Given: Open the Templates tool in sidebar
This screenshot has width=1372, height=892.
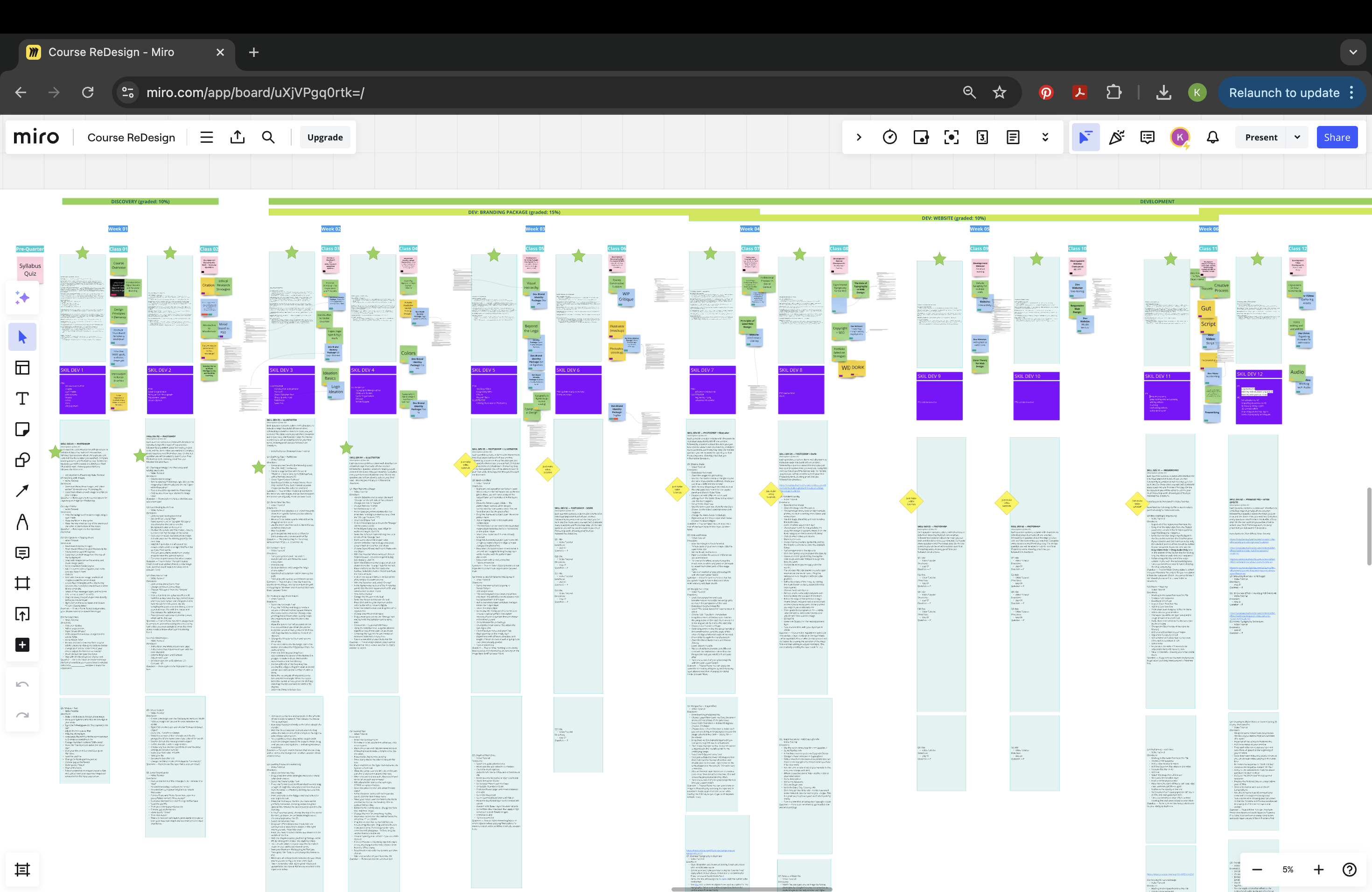Looking at the screenshot, I should 22,368.
